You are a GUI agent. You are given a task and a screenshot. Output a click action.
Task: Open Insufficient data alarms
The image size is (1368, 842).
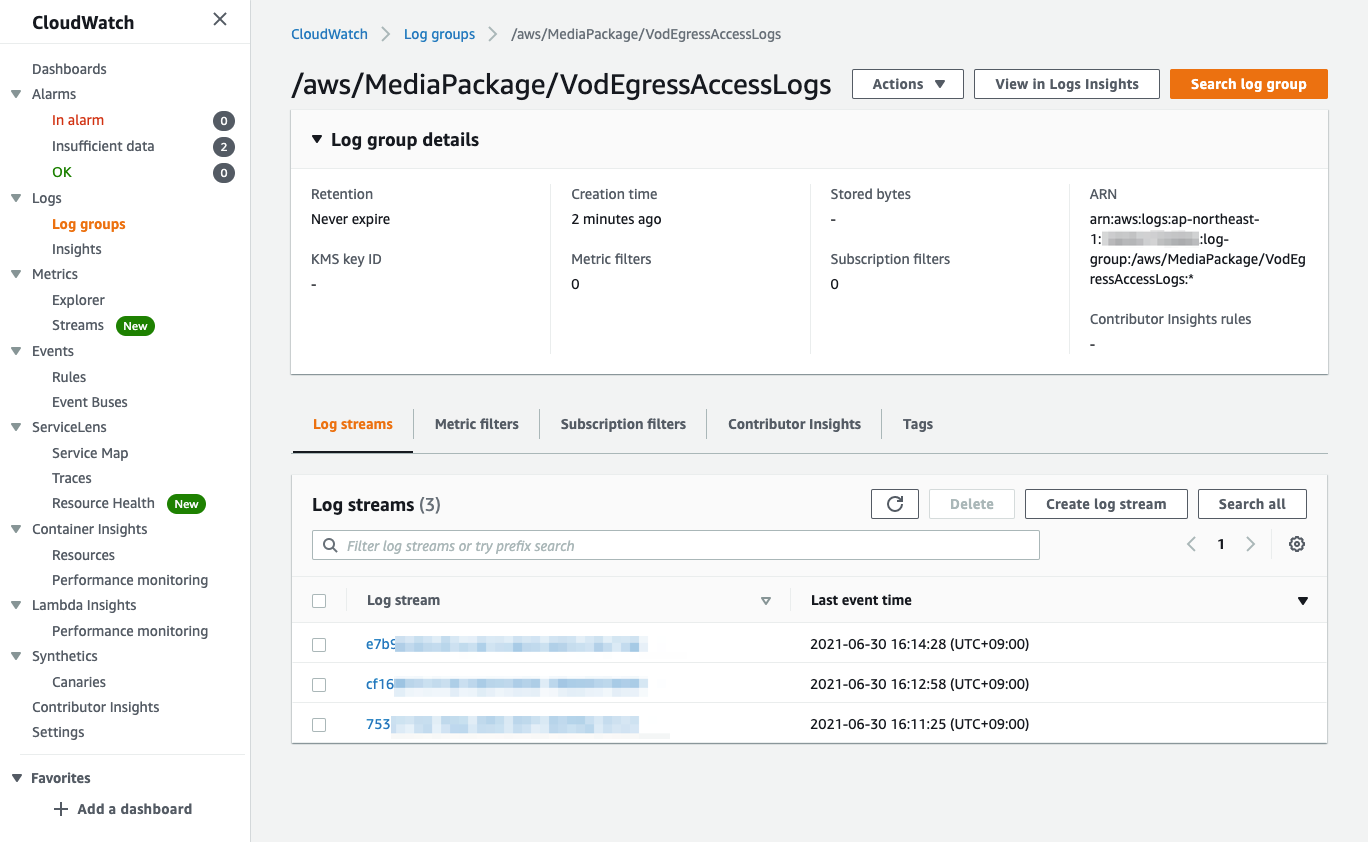pos(103,146)
